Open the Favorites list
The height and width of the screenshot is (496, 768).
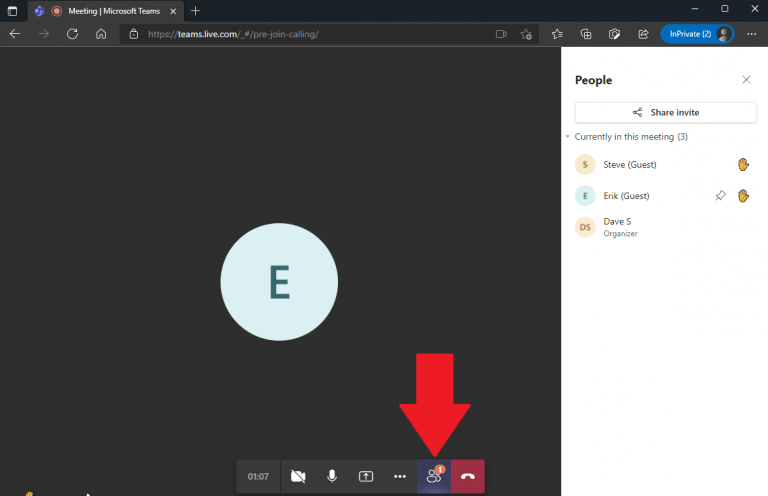click(x=557, y=34)
